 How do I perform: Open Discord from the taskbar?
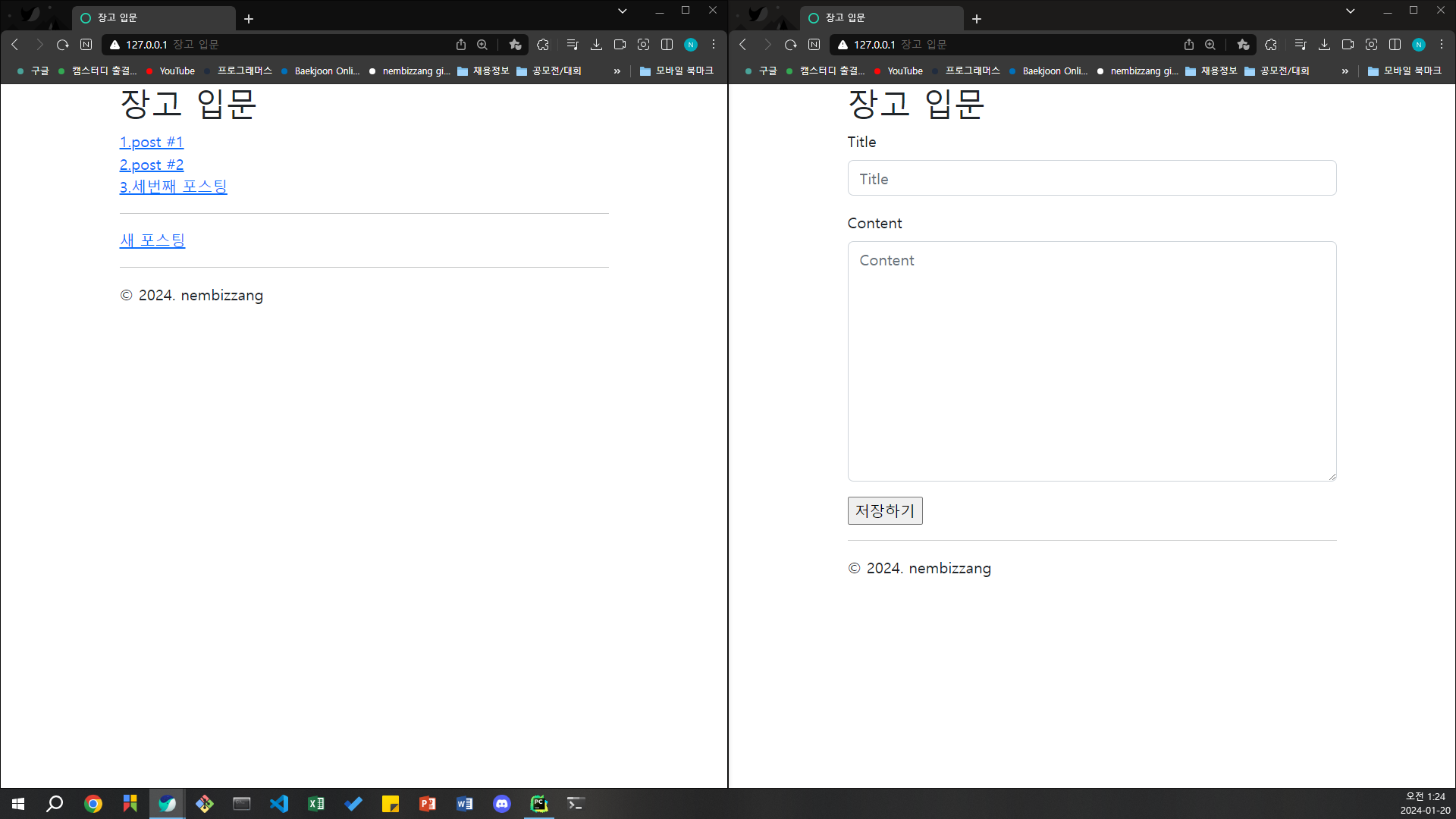(502, 804)
